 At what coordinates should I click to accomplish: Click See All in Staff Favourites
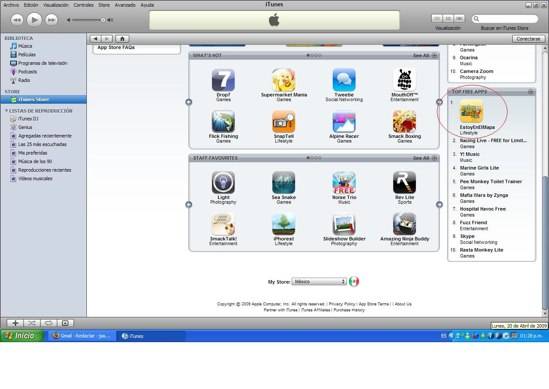coord(424,158)
